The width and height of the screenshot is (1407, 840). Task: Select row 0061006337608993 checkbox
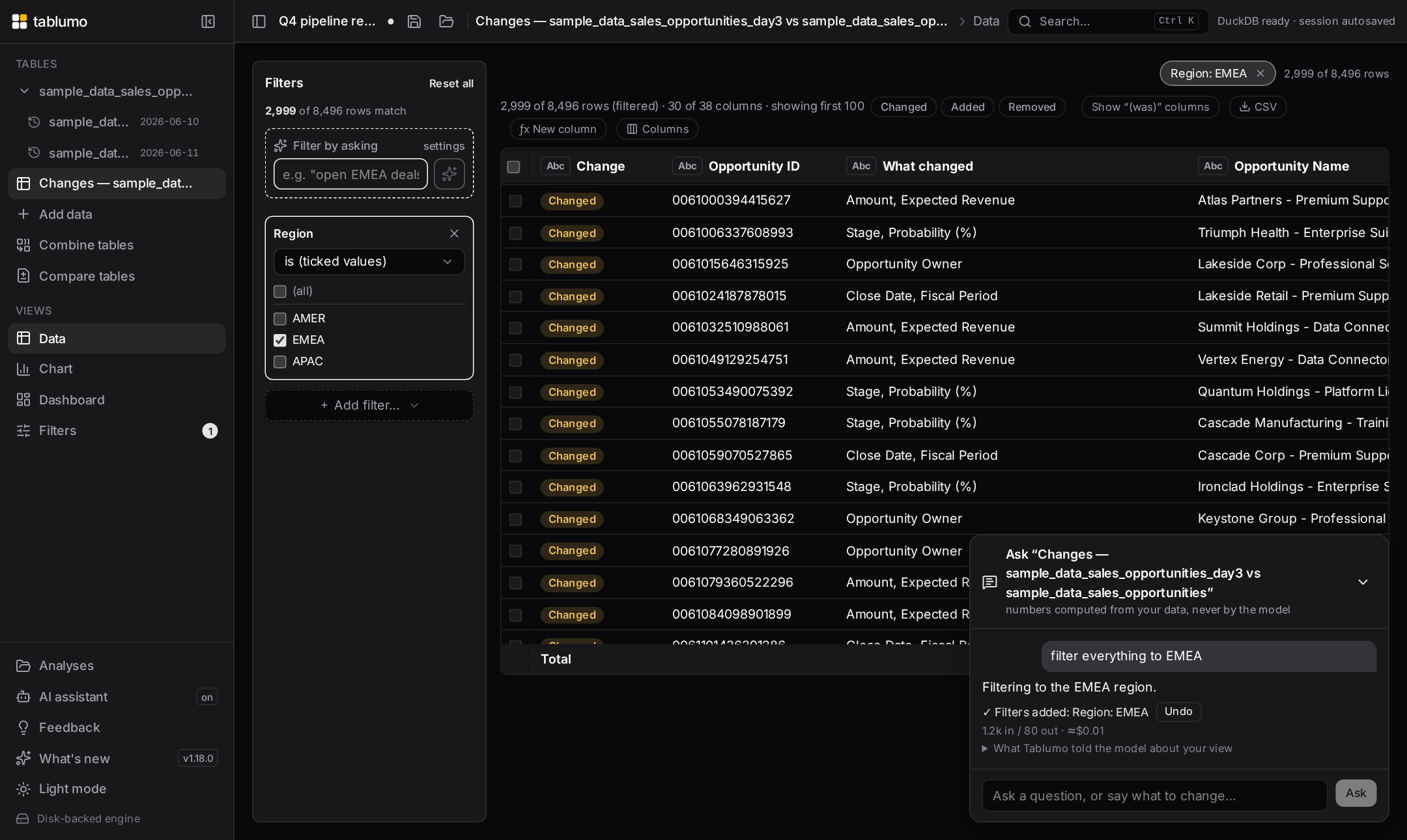click(515, 233)
